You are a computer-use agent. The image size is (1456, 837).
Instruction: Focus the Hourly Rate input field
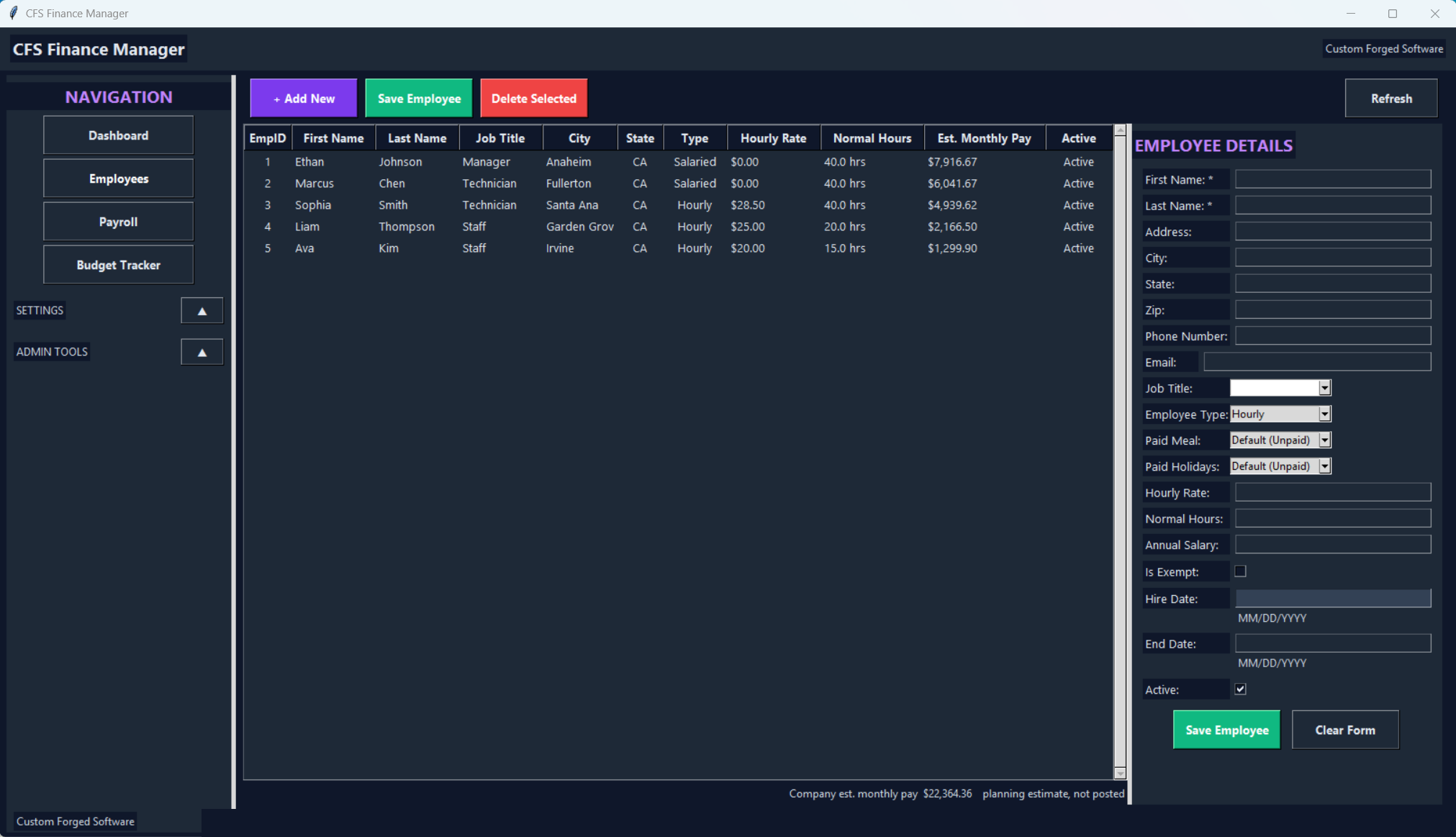pos(1333,492)
